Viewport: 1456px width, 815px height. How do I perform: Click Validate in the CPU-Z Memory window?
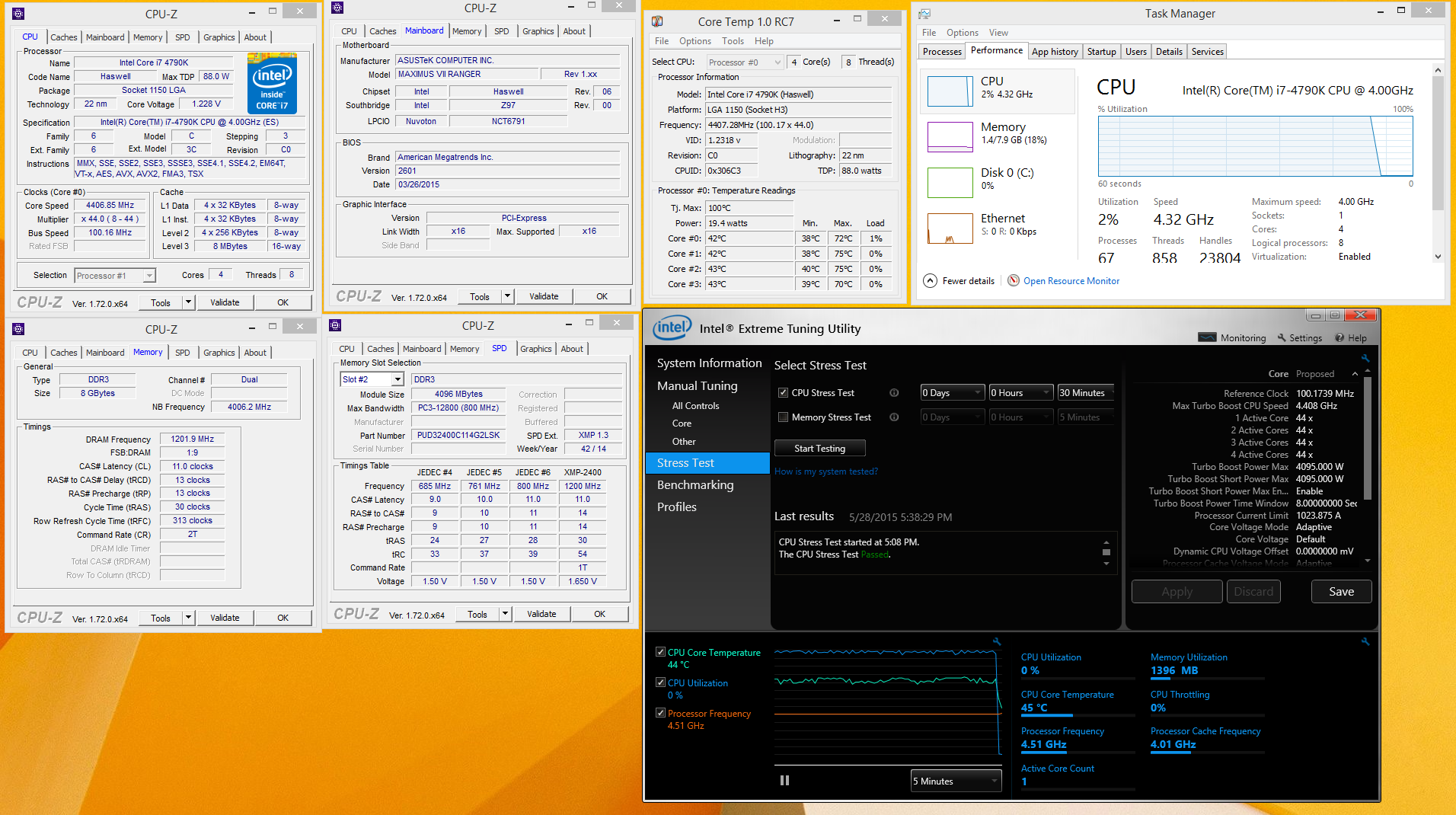(225, 618)
